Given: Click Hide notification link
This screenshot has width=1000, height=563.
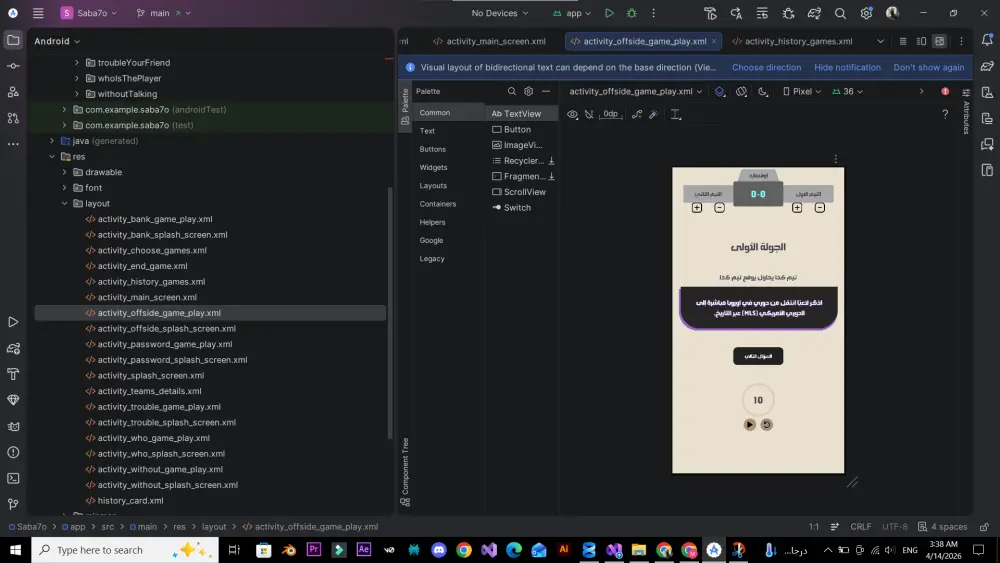Looking at the screenshot, I should tap(847, 67).
